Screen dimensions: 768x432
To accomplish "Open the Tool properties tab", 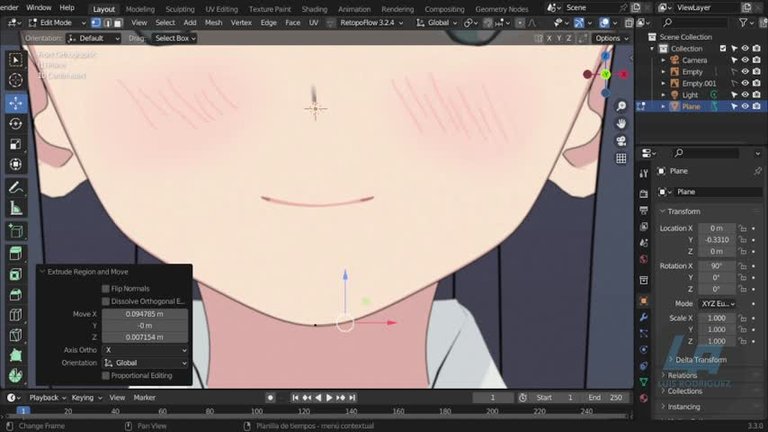I will point(644,173).
